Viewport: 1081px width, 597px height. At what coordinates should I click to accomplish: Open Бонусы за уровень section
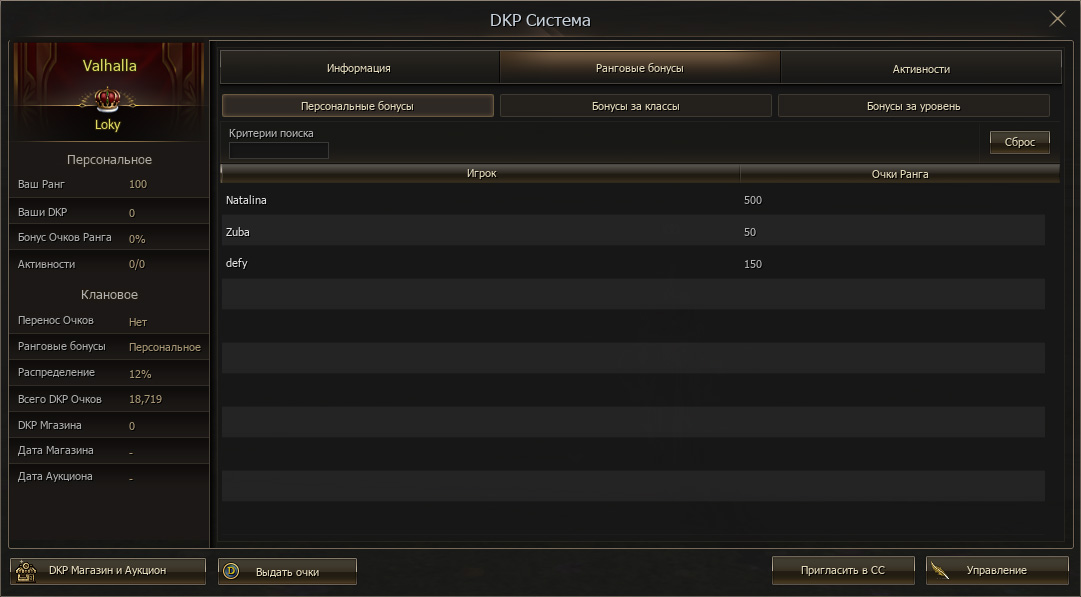pos(913,106)
